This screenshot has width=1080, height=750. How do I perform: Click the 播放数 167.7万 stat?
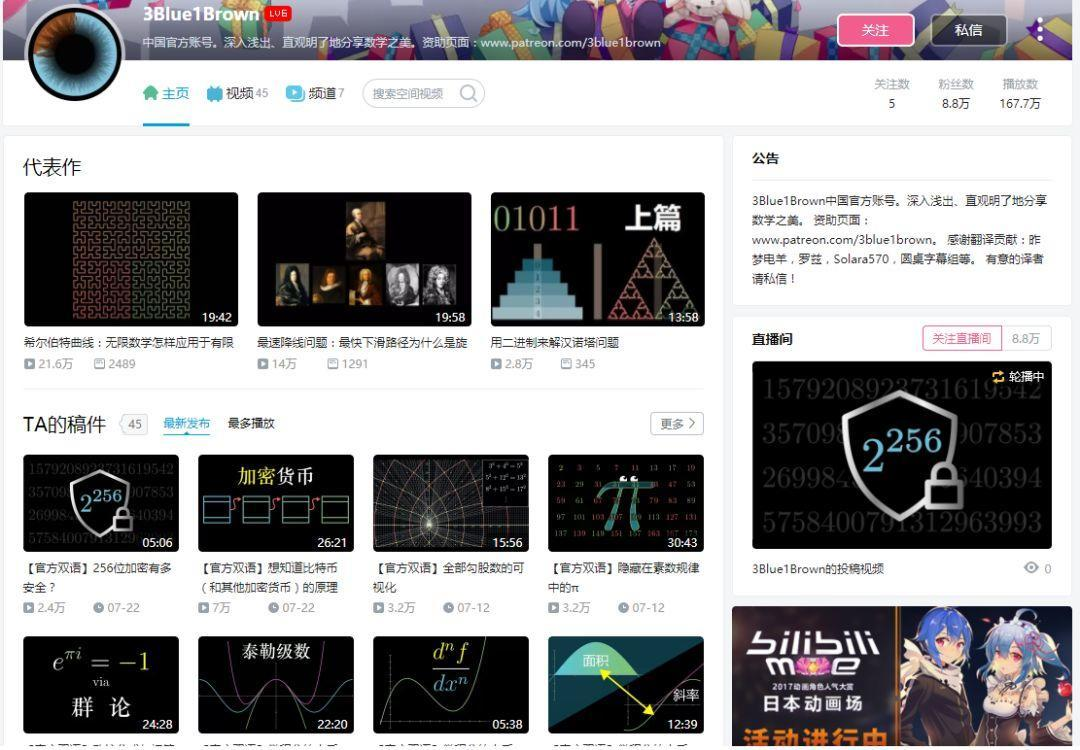click(1020, 94)
